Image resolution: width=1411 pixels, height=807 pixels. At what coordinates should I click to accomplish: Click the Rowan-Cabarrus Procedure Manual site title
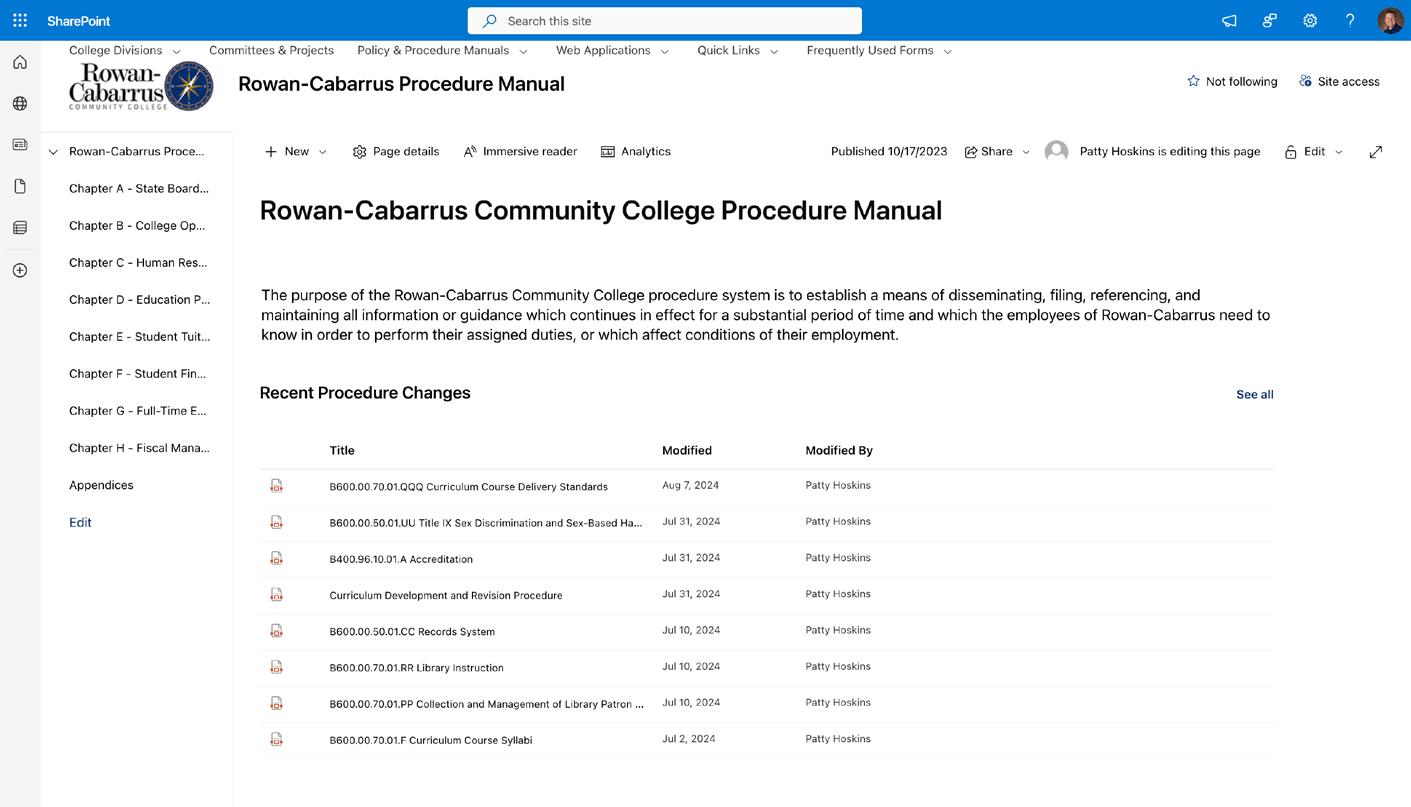pyautogui.click(x=401, y=84)
